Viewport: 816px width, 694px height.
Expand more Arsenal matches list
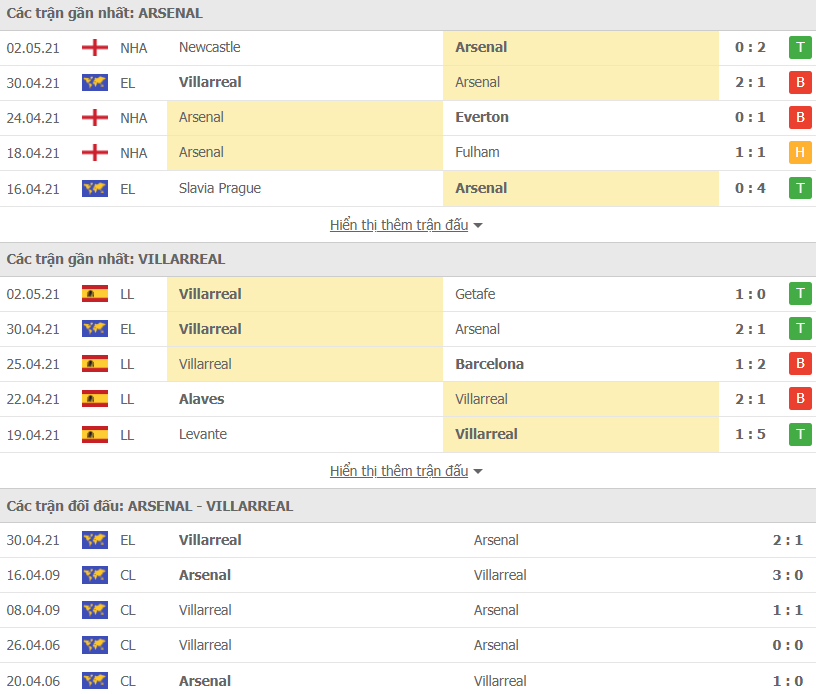[x=406, y=225]
